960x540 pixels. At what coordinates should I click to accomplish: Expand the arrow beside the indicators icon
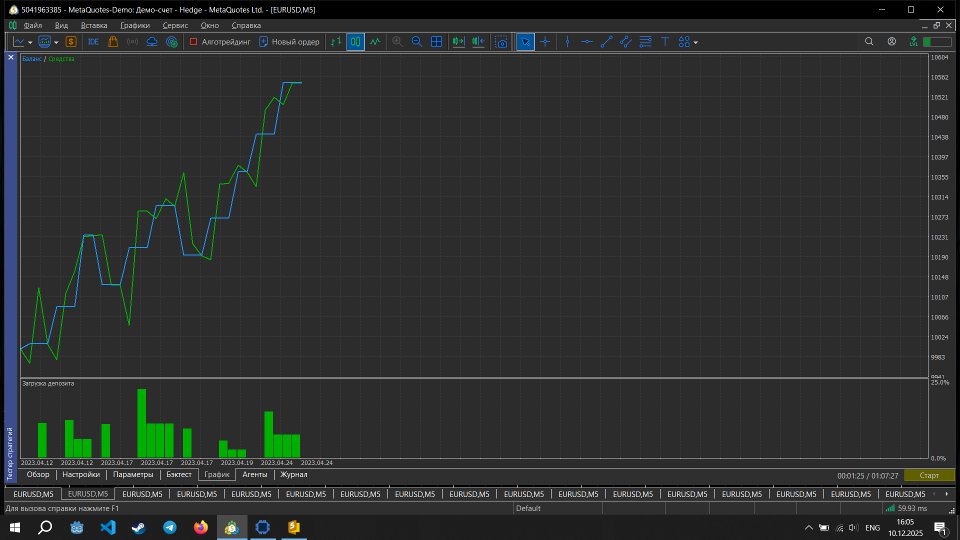(56, 42)
